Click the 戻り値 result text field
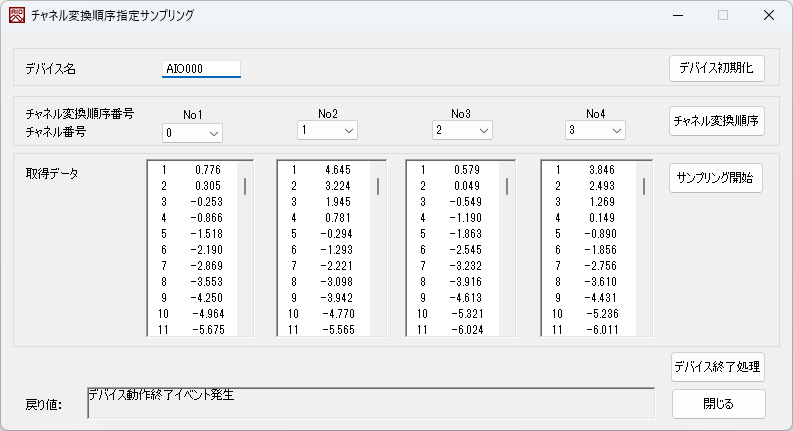Viewport: 793px width, 431px height. (371, 403)
